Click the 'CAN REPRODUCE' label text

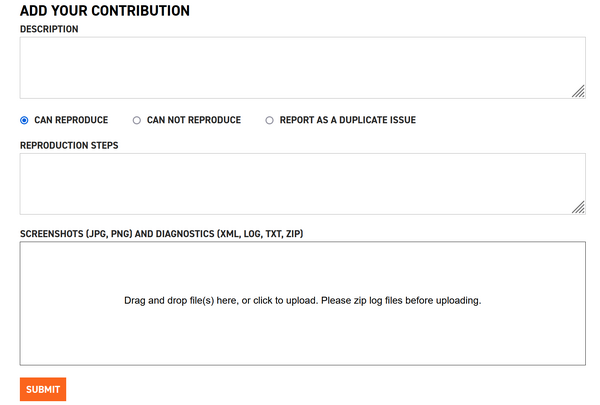click(71, 120)
